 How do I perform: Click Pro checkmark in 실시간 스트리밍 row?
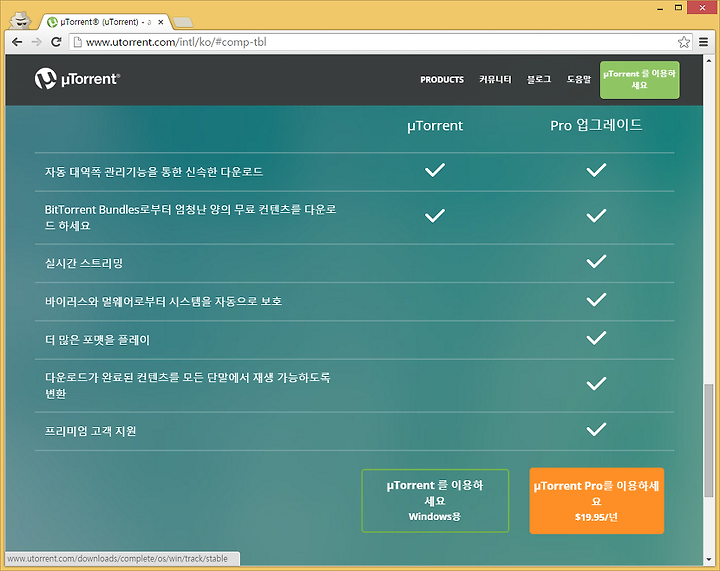(x=596, y=262)
